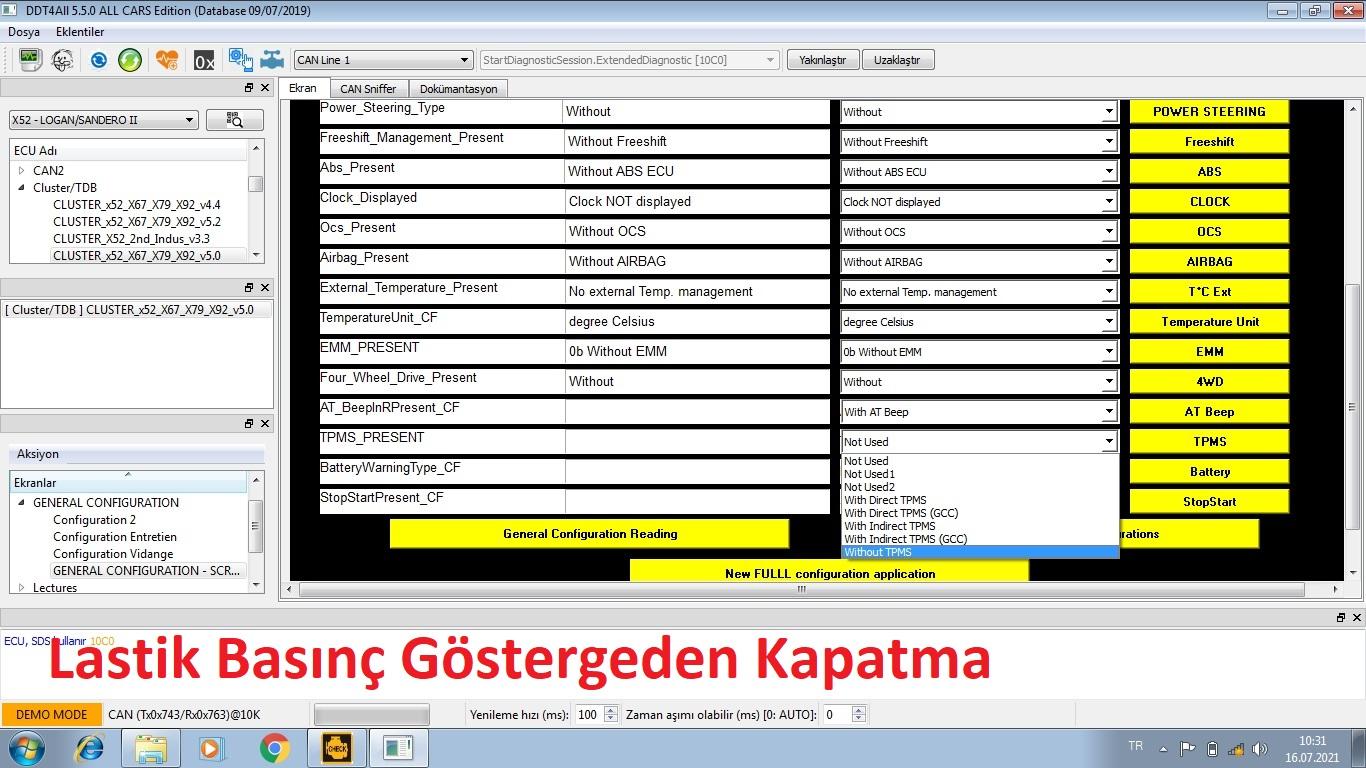Click the orange heart diagnostic icon
The image size is (1366, 768).
tap(167, 60)
